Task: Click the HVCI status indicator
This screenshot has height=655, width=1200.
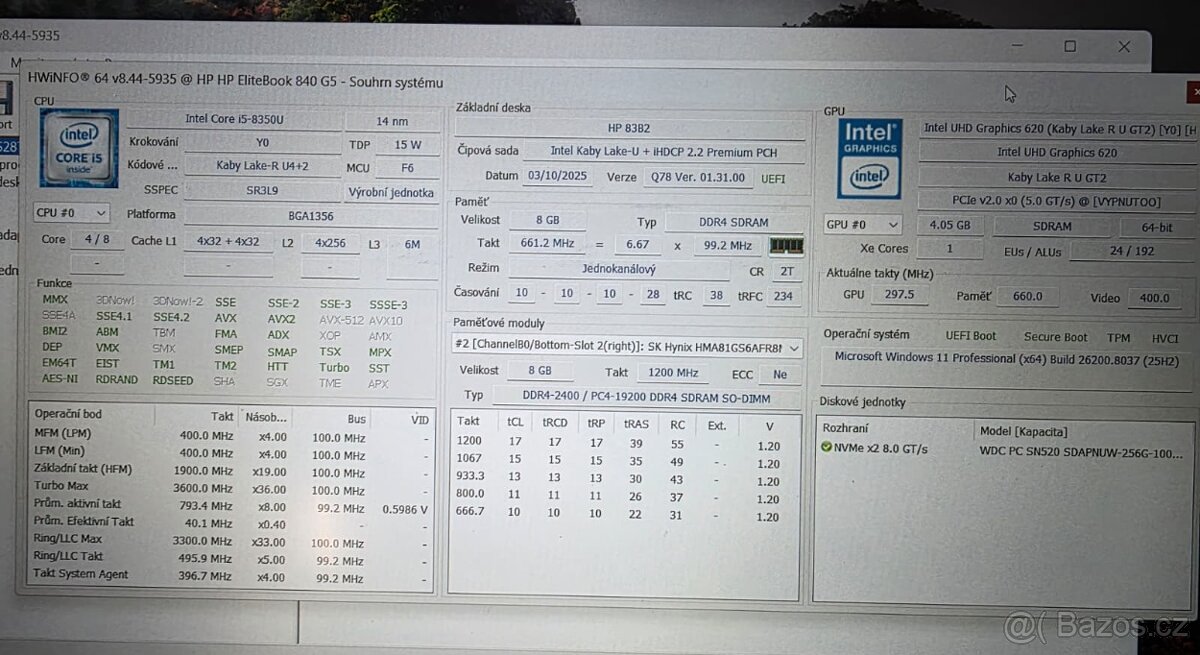Action: [1163, 337]
